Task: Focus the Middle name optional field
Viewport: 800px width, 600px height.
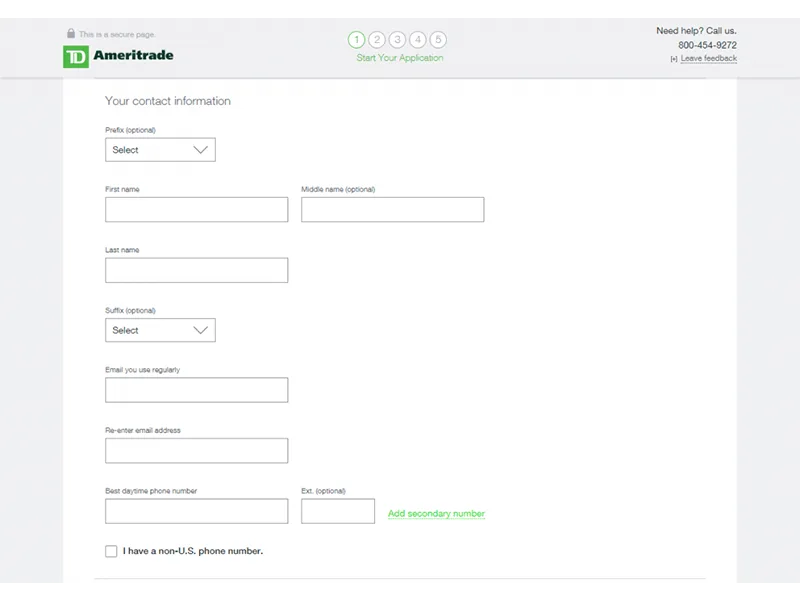Action: [x=392, y=209]
